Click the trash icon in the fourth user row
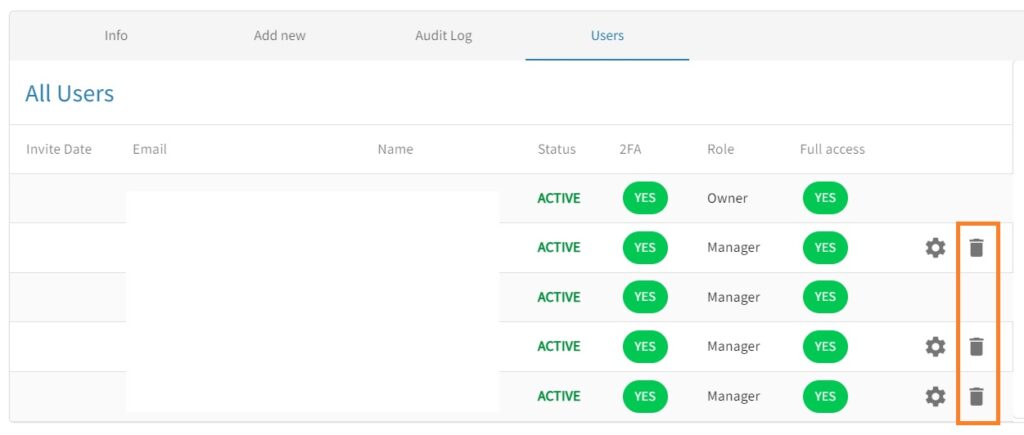The image size is (1024, 435). (x=976, y=347)
